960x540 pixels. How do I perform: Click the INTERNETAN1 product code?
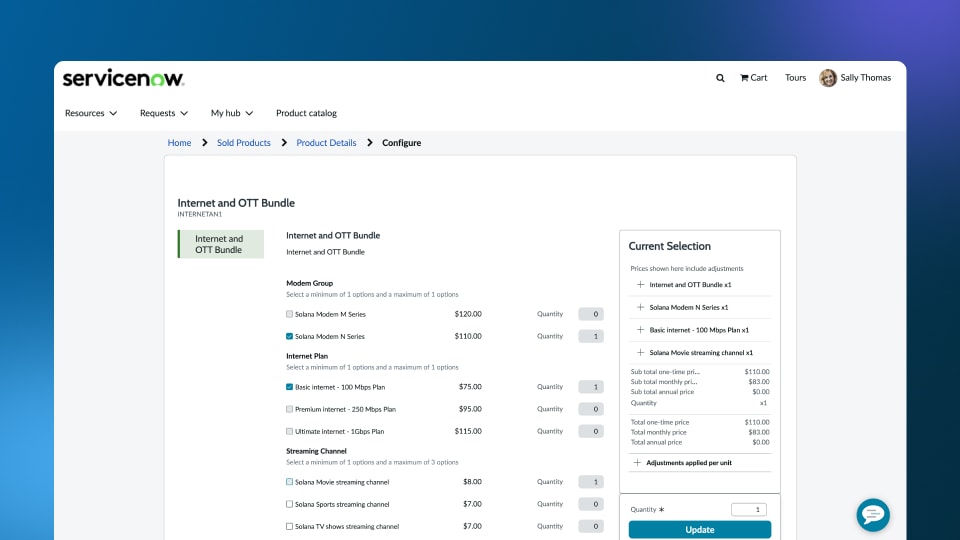point(200,214)
